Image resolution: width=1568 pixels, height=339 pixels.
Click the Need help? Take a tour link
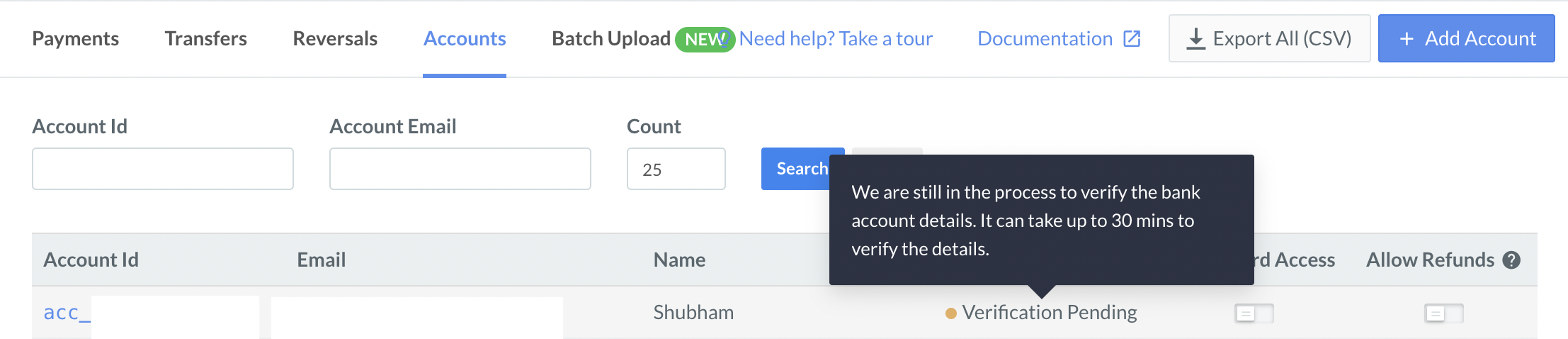[836, 38]
